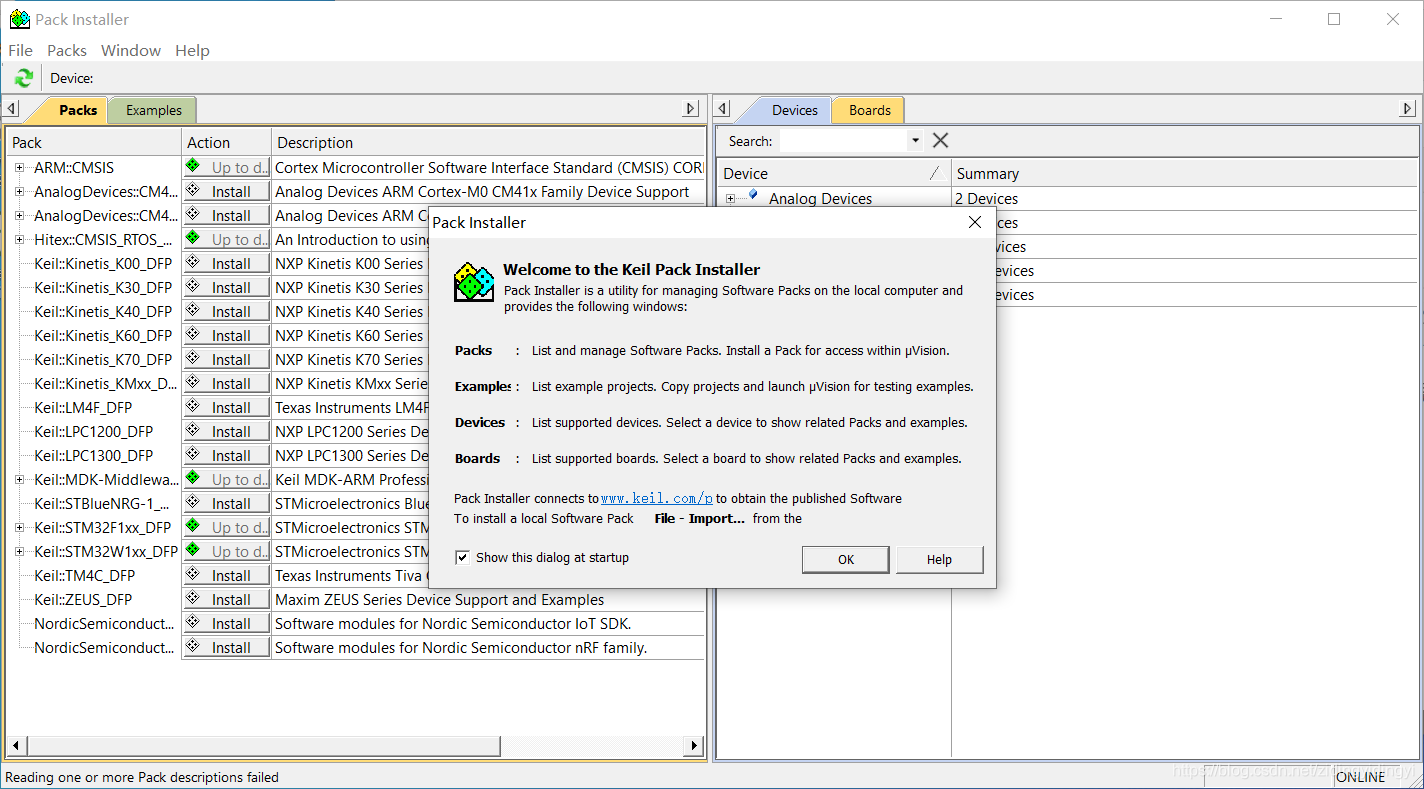Open the Window menu
The height and width of the screenshot is (789, 1424).
coord(131,50)
